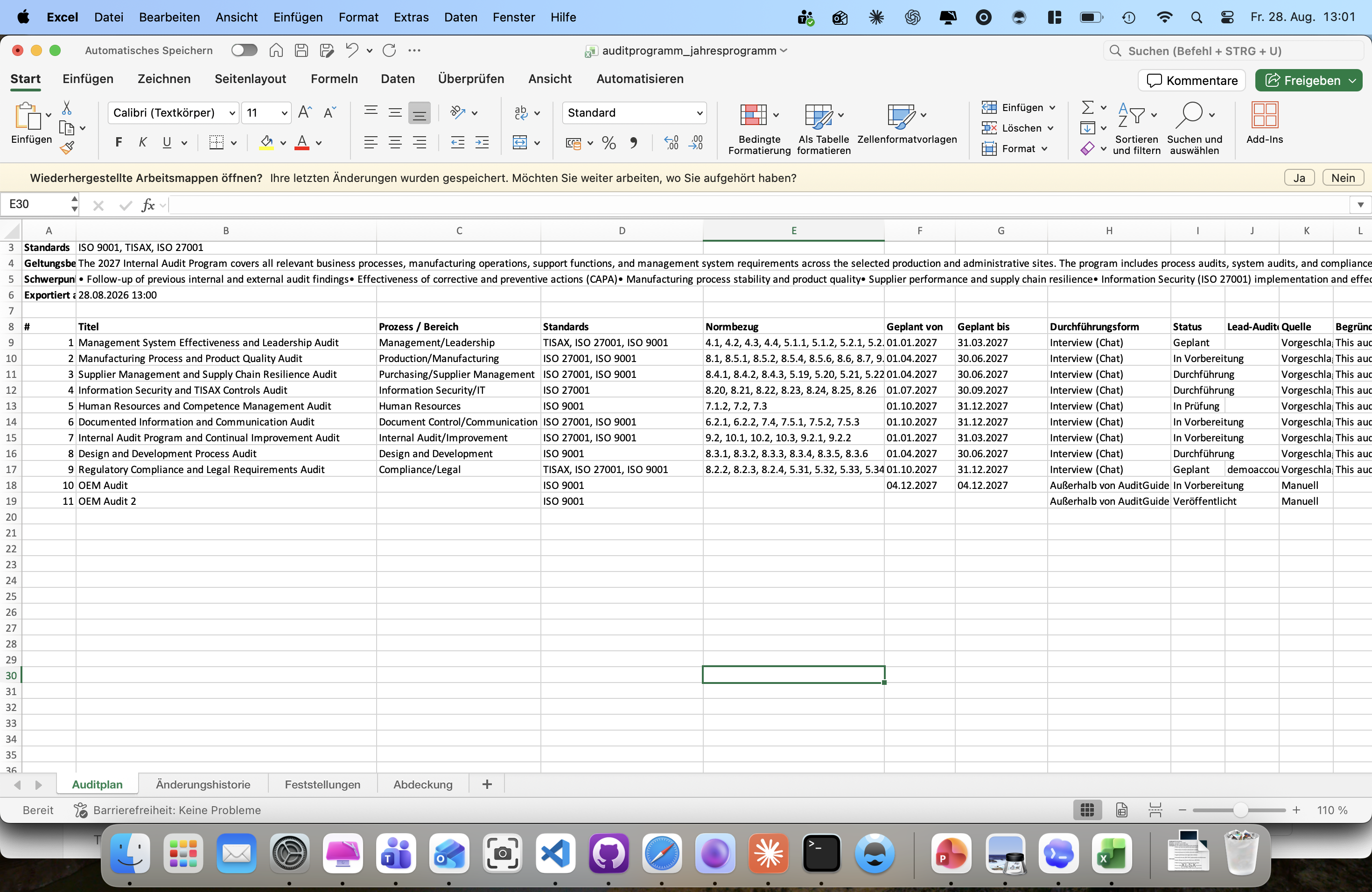Open the font size dropdown
The height and width of the screenshot is (892, 1372).
(x=284, y=113)
